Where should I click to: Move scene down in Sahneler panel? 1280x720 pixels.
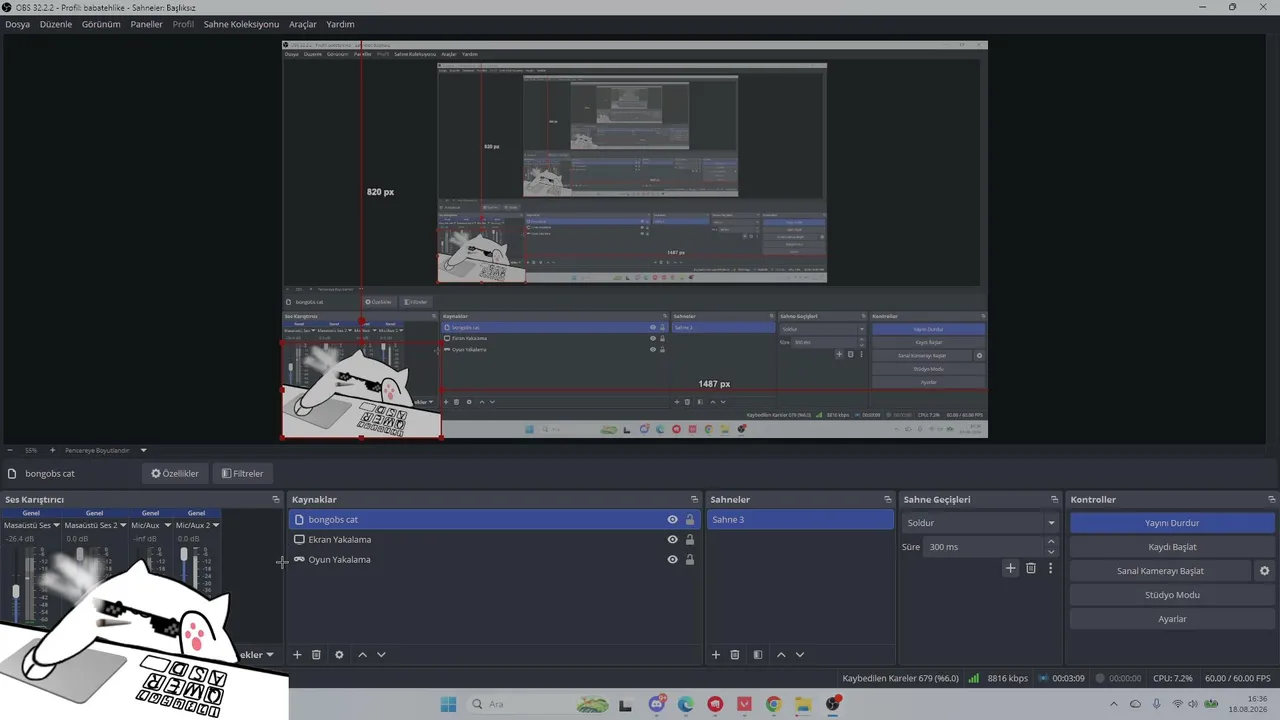click(800, 655)
